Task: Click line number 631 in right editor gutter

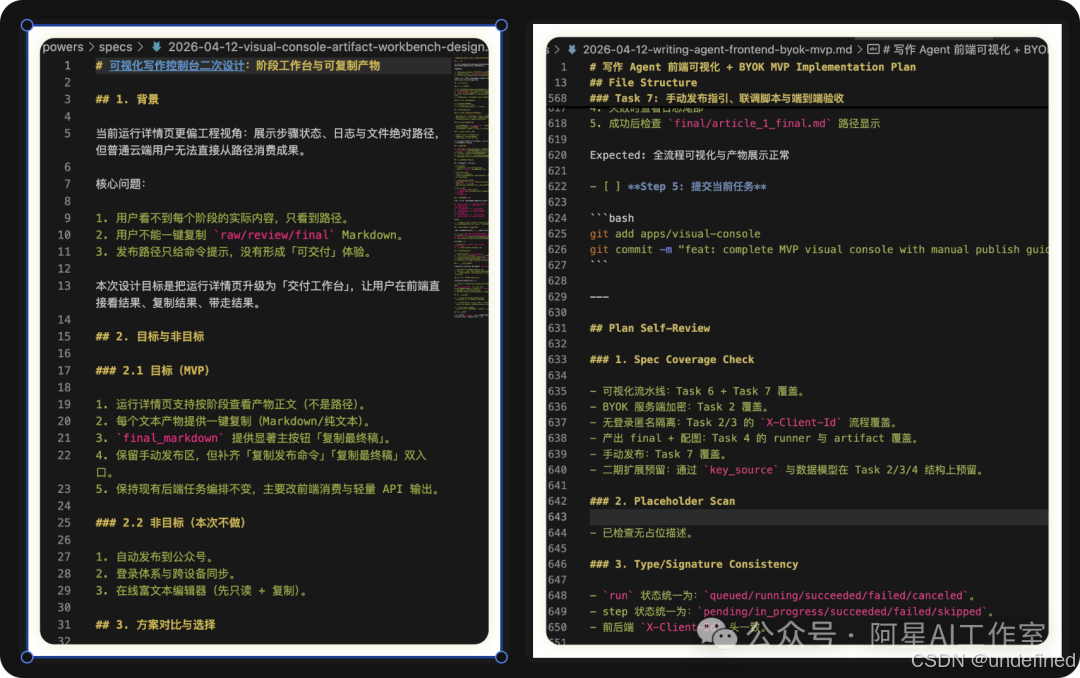Action: click(x=558, y=328)
